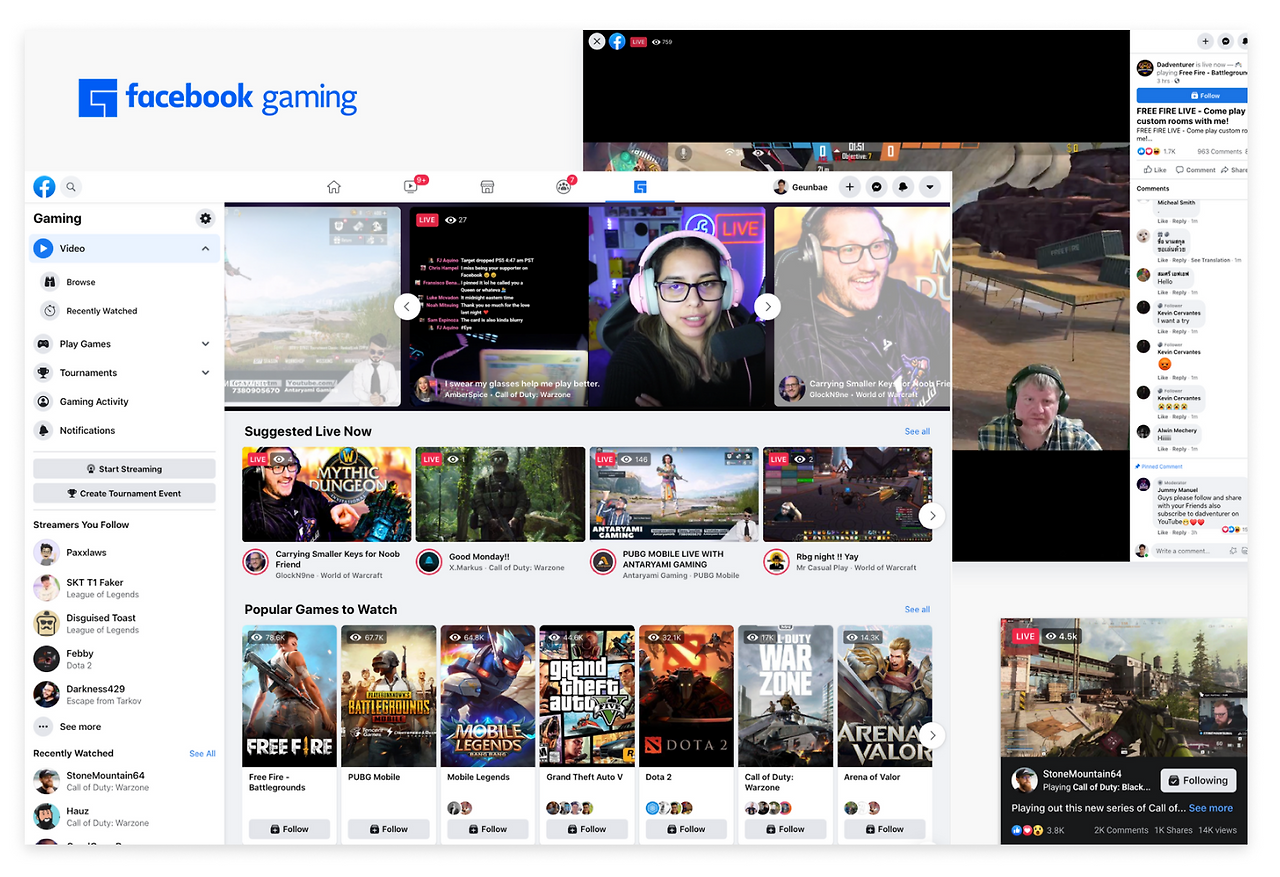
Task: Click See All next to Recently Watched
Action: pyautogui.click(x=202, y=754)
